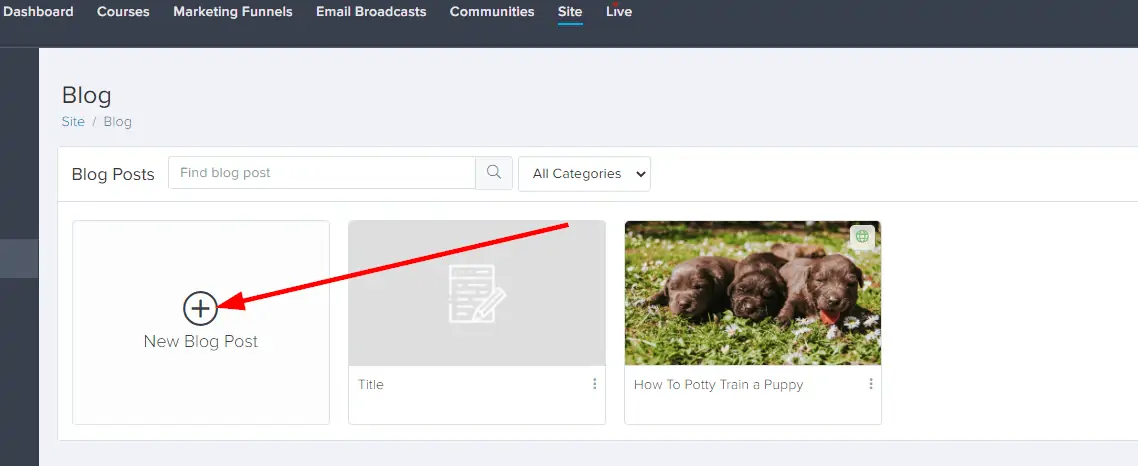Click the 'Blog' page heading
Image resolution: width=1138 pixels, height=466 pixels.
tap(86, 95)
